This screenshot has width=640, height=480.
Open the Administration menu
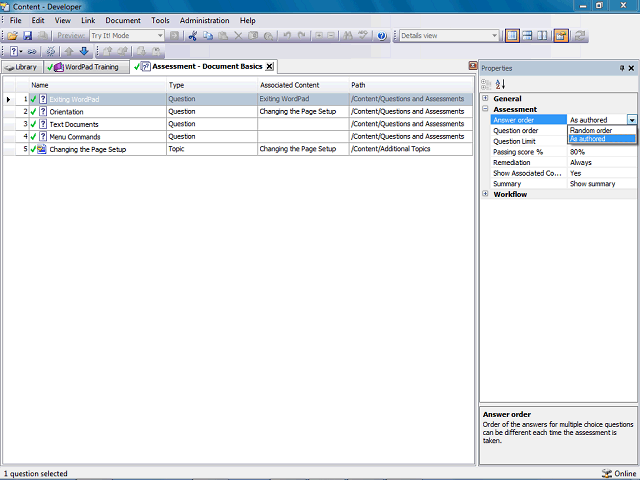pos(204,20)
